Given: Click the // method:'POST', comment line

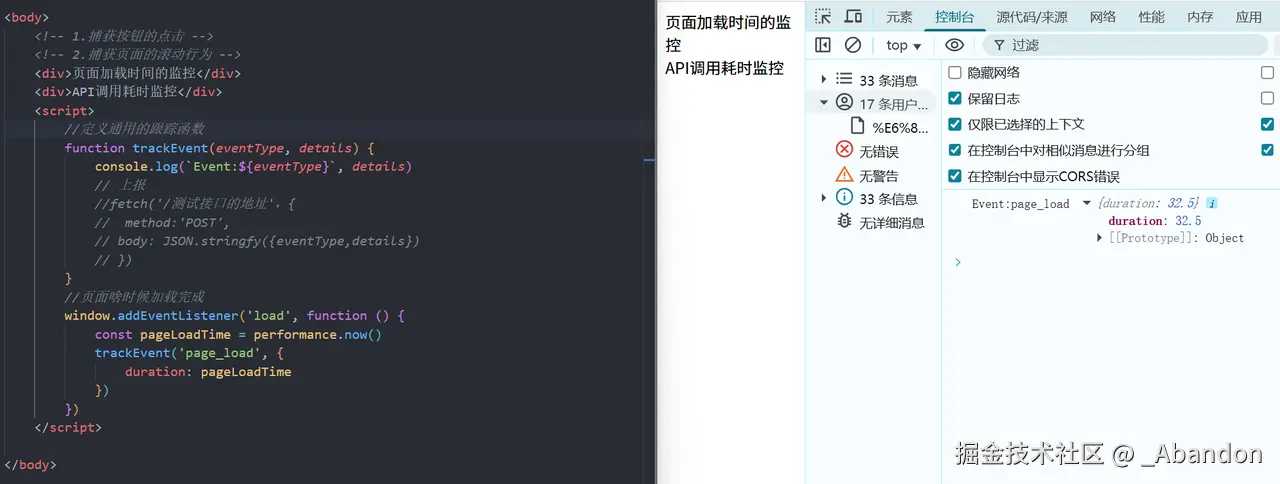Looking at the screenshot, I should (x=162, y=222).
